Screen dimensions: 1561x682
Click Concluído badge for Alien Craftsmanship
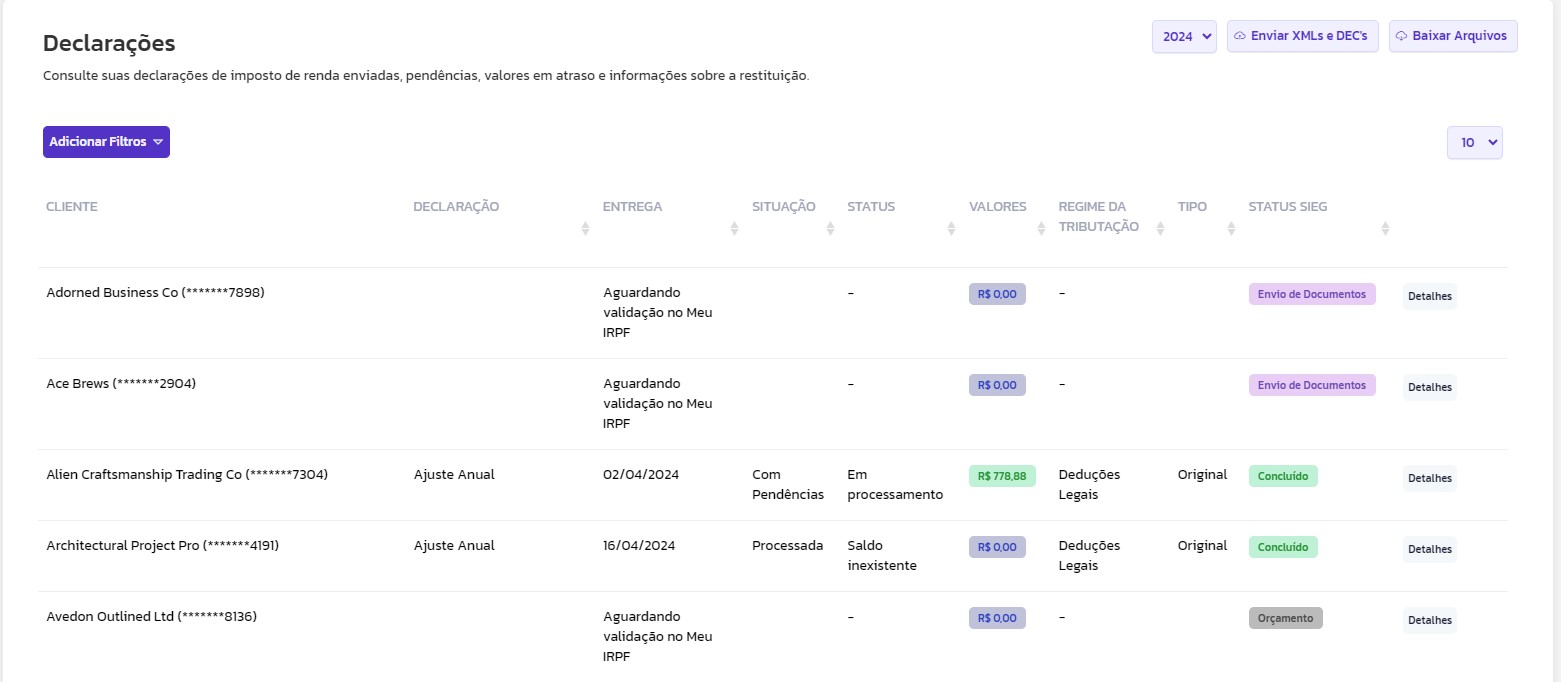(1283, 476)
